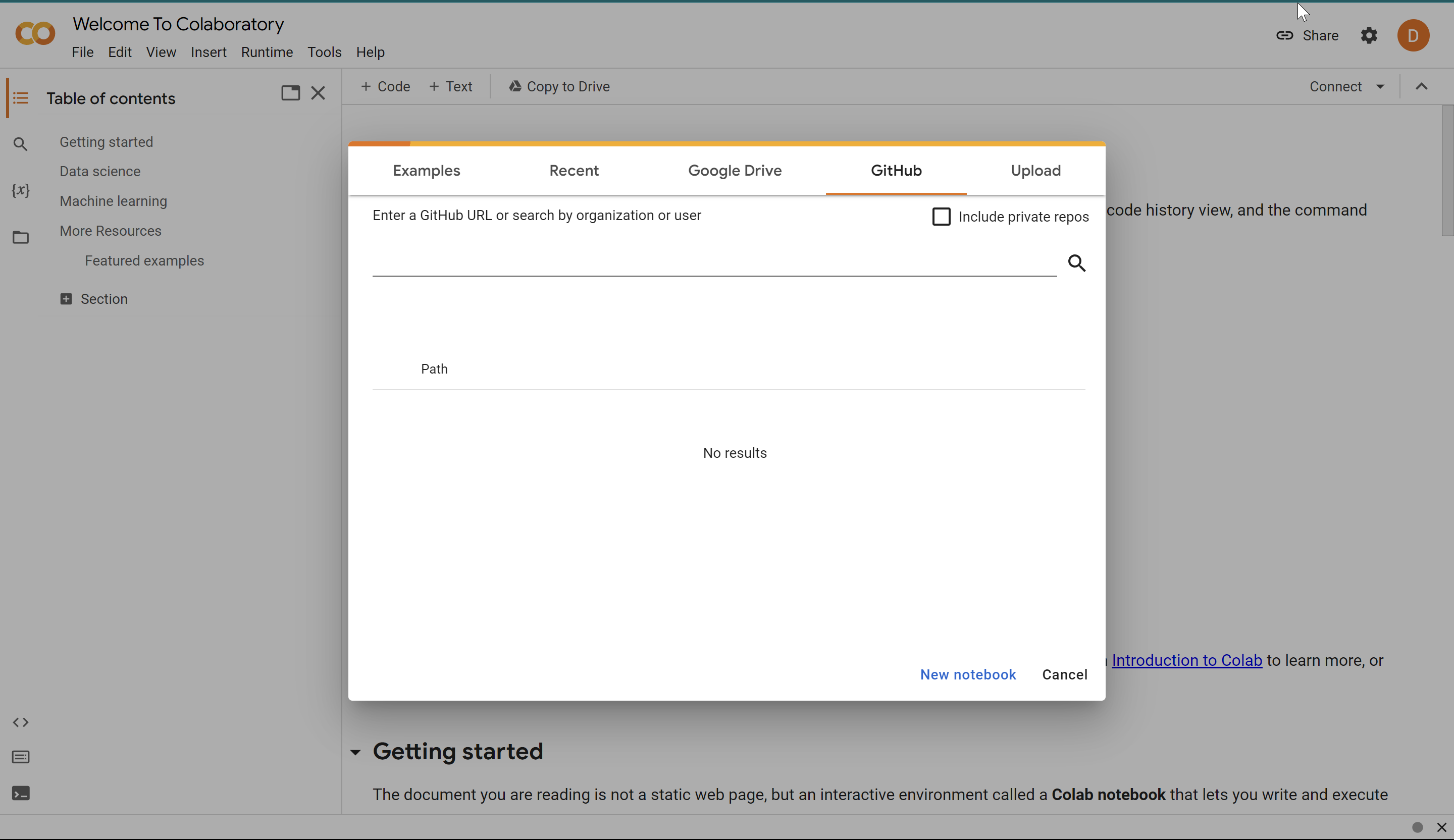Open the settings gear icon
Viewport: 1454px width, 840px height.
[x=1369, y=36]
